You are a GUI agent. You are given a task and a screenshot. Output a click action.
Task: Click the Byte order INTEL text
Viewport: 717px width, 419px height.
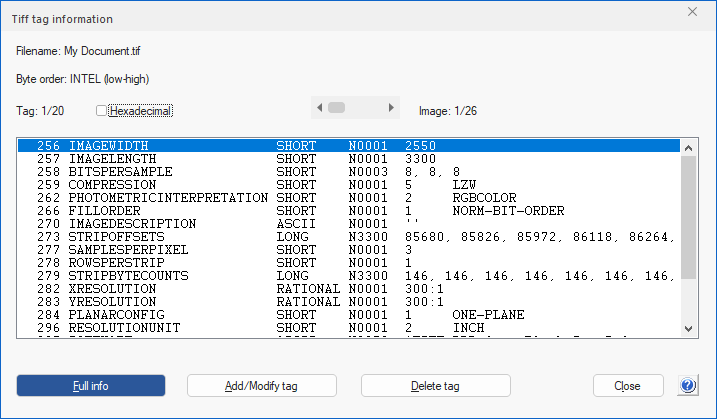click(x=83, y=79)
